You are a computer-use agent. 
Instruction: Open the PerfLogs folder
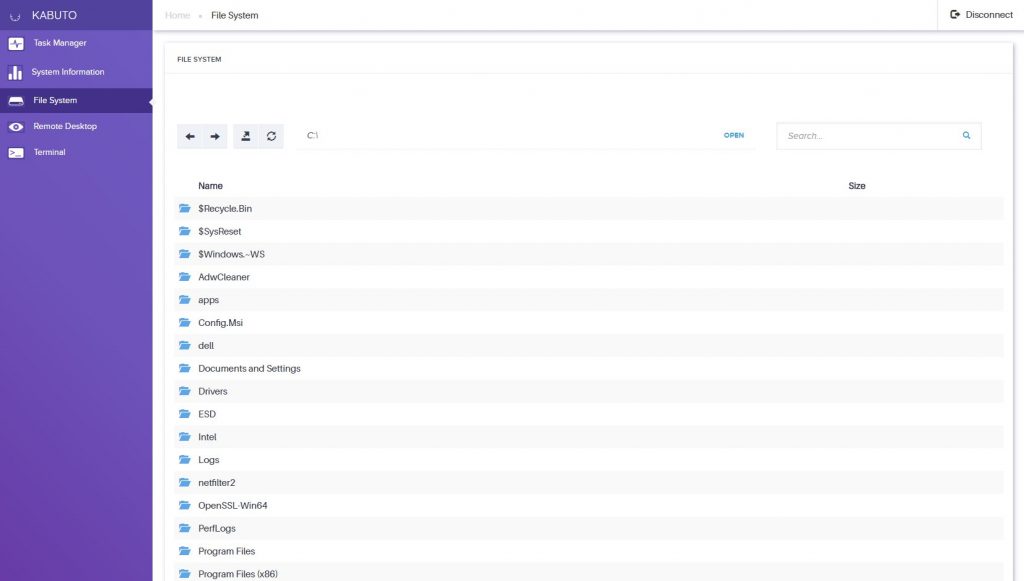[217, 529]
